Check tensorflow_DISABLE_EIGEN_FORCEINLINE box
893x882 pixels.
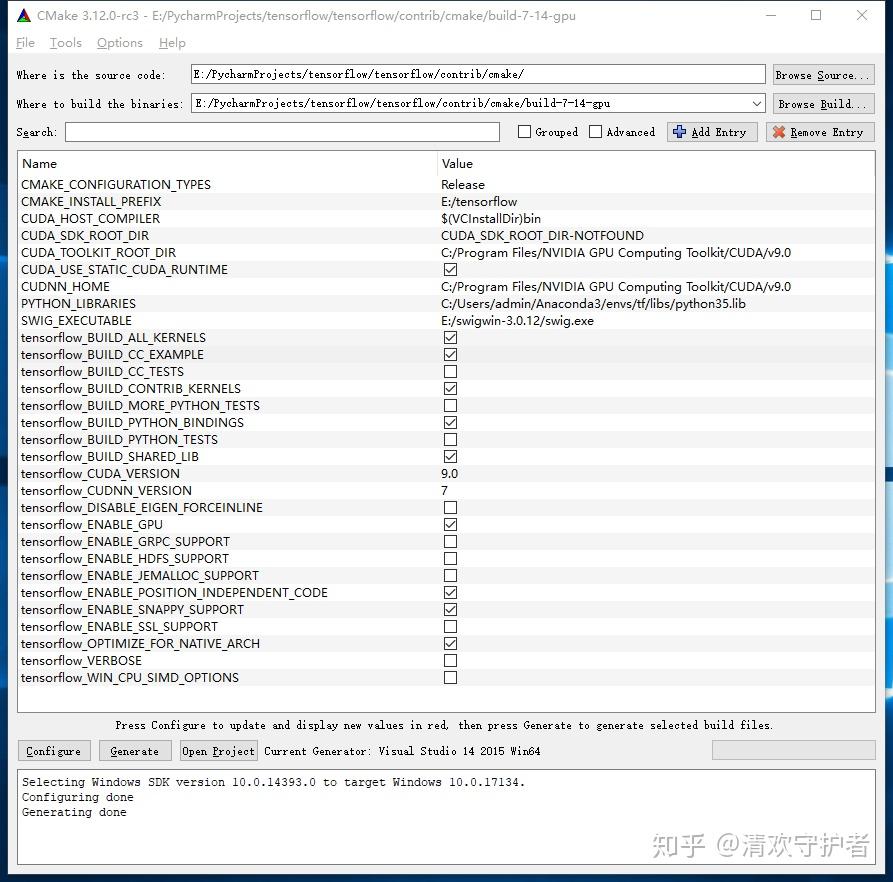[x=450, y=507]
